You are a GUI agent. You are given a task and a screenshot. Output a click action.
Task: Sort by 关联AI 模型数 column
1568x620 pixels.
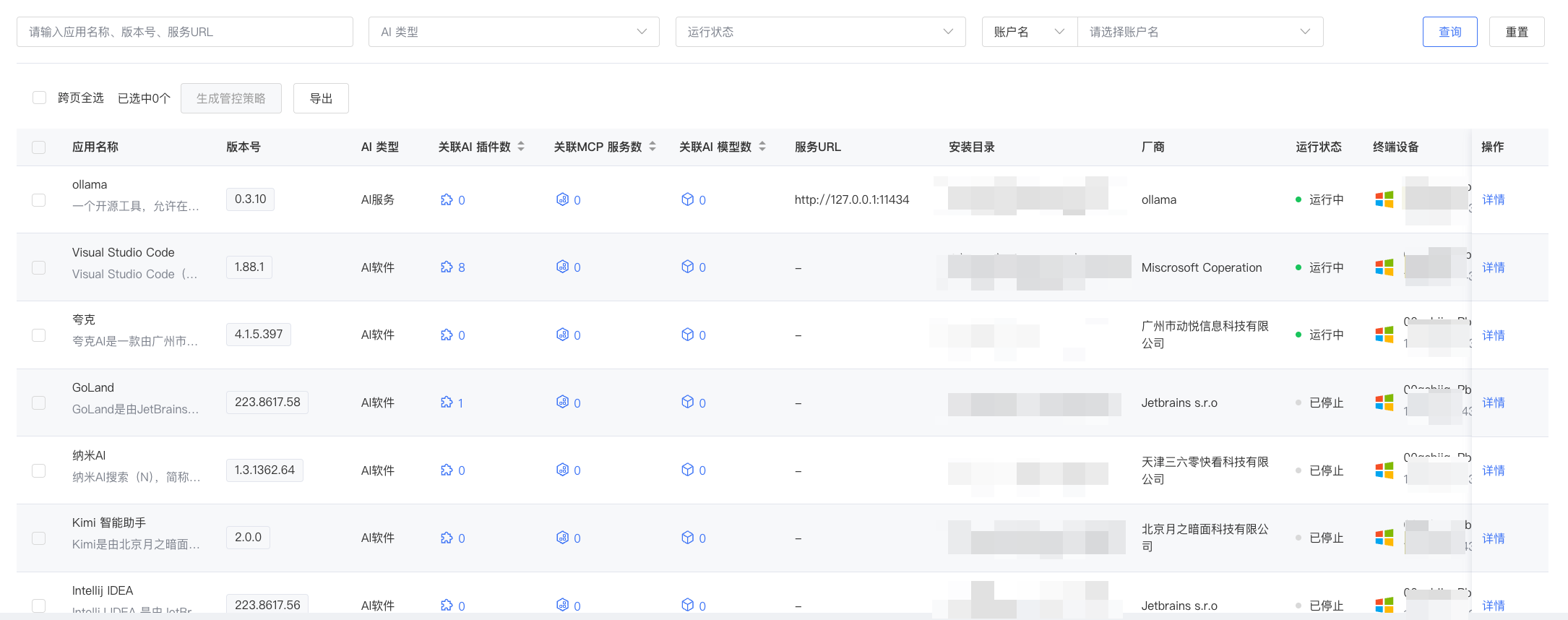(x=762, y=147)
